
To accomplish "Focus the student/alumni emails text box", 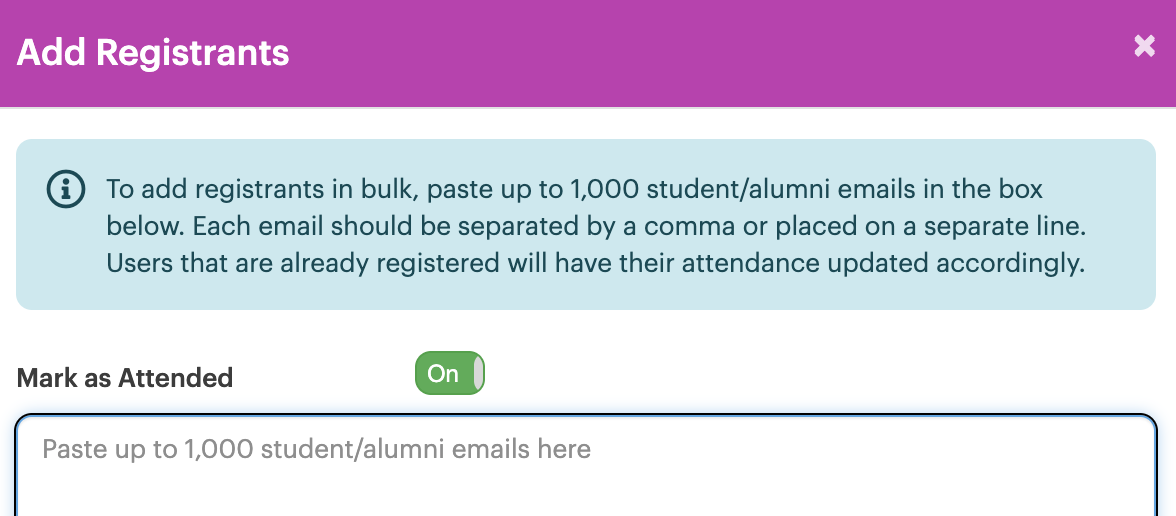I will coord(586,465).
